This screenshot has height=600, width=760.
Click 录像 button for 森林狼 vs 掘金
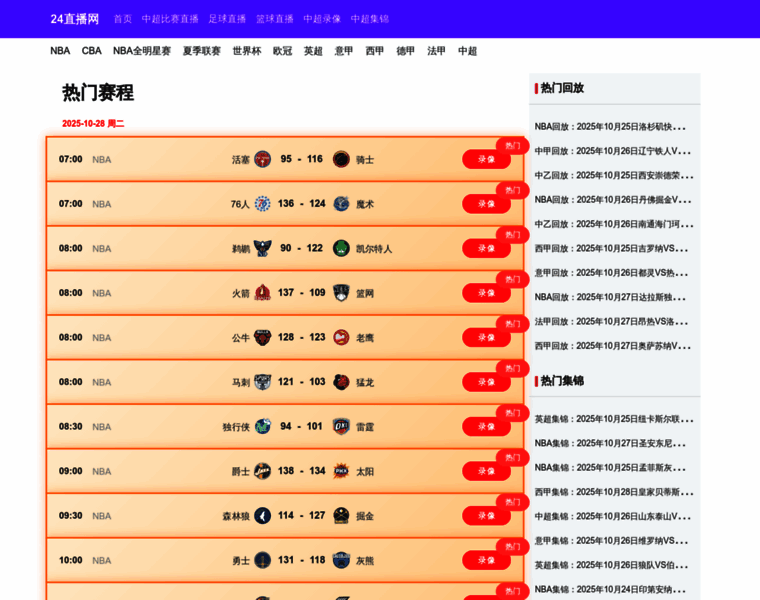pos(486,516)
